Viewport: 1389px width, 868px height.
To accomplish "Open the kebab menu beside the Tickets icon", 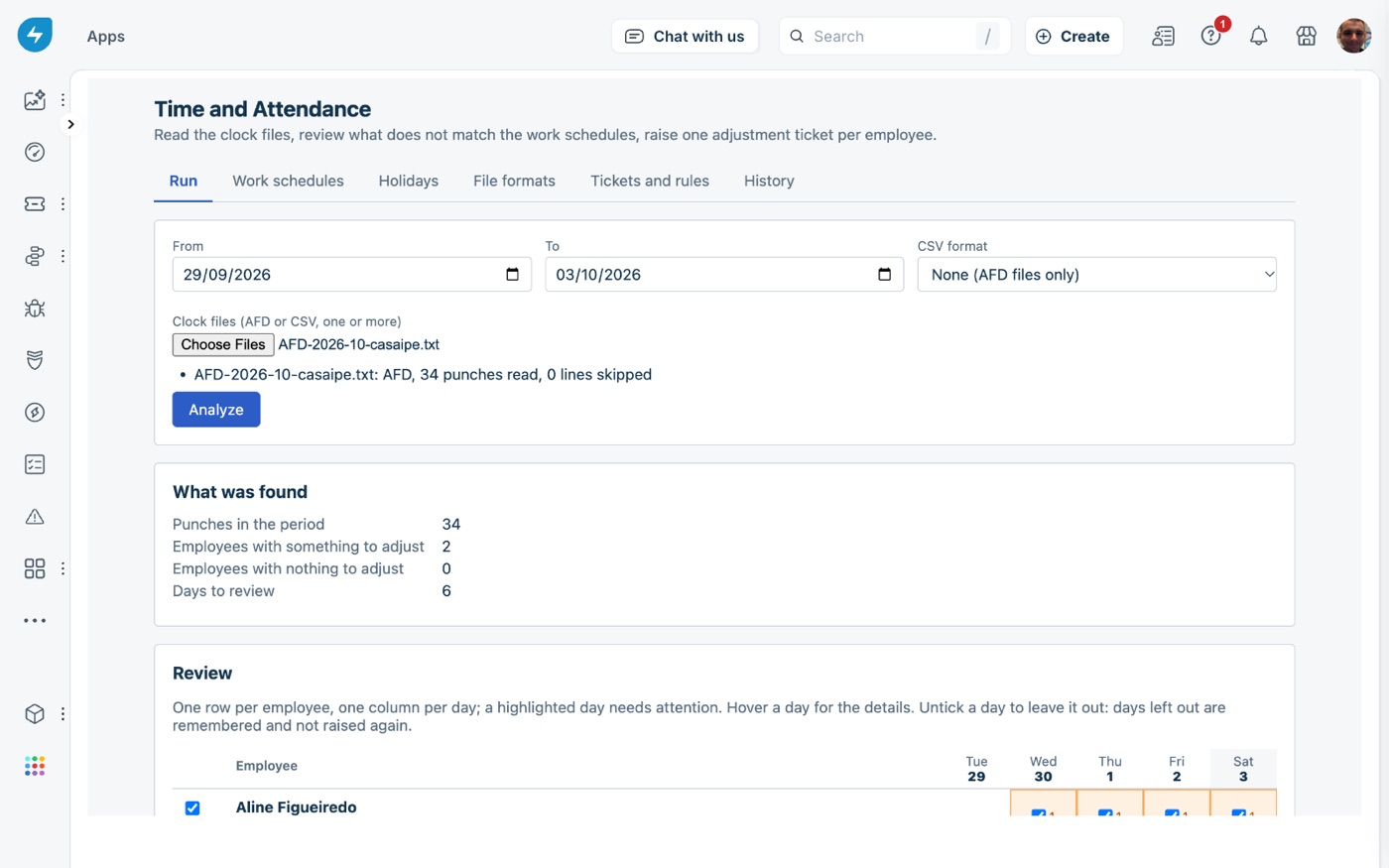I will pyautogui.click(x=63, y=204).
